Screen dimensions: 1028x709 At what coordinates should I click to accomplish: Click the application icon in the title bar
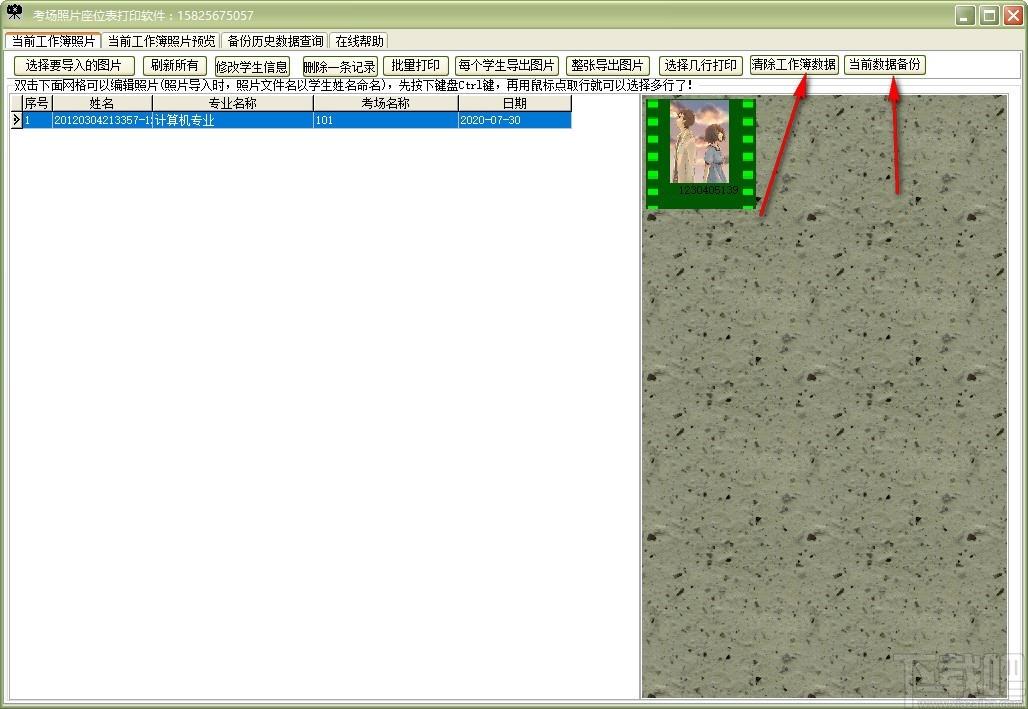14,13
